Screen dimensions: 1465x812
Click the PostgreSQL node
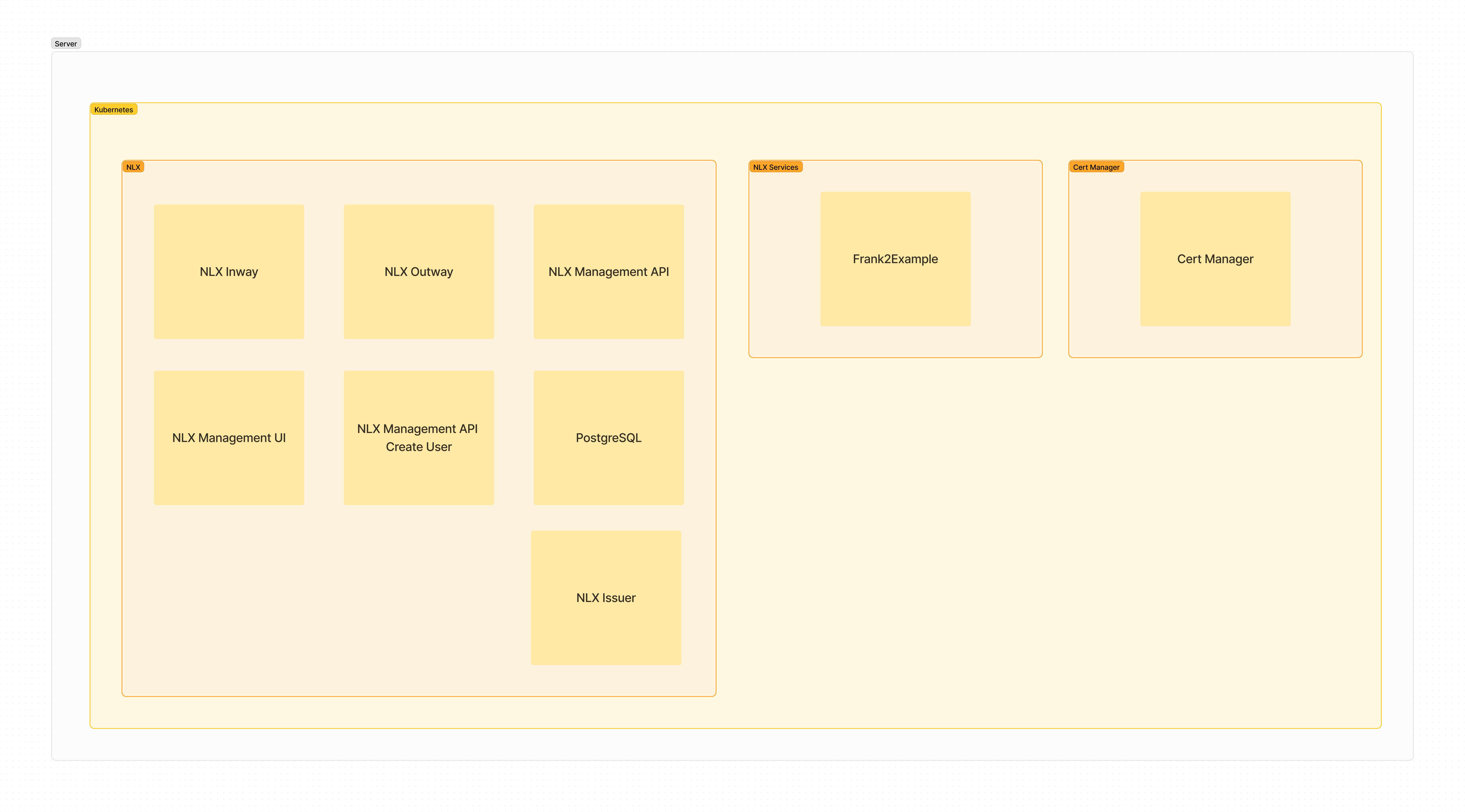[x=609, y=438]
